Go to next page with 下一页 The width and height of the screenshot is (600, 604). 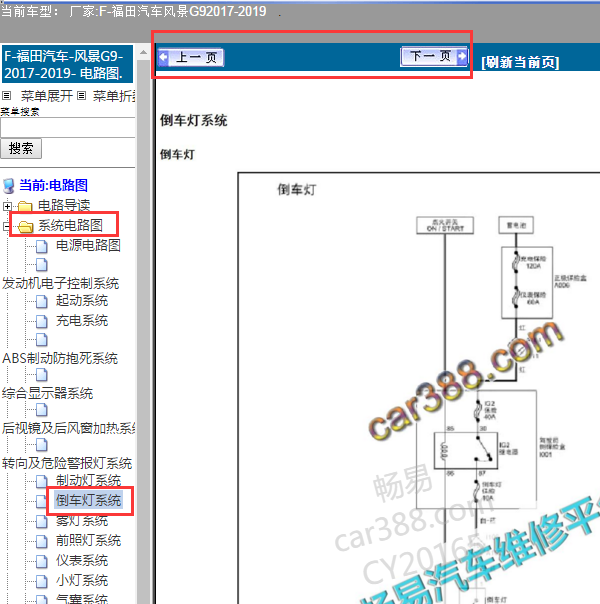[434, 57]
